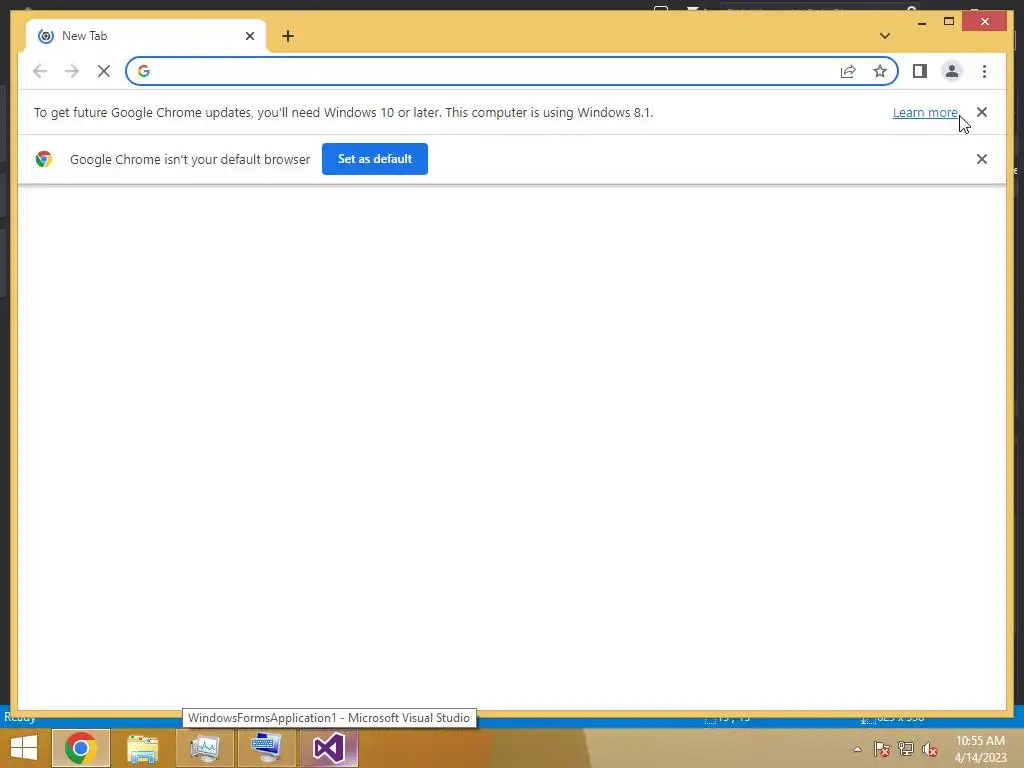1024x768 pixels.
Task: Select the New Tab tab
Action: [146, 36]
